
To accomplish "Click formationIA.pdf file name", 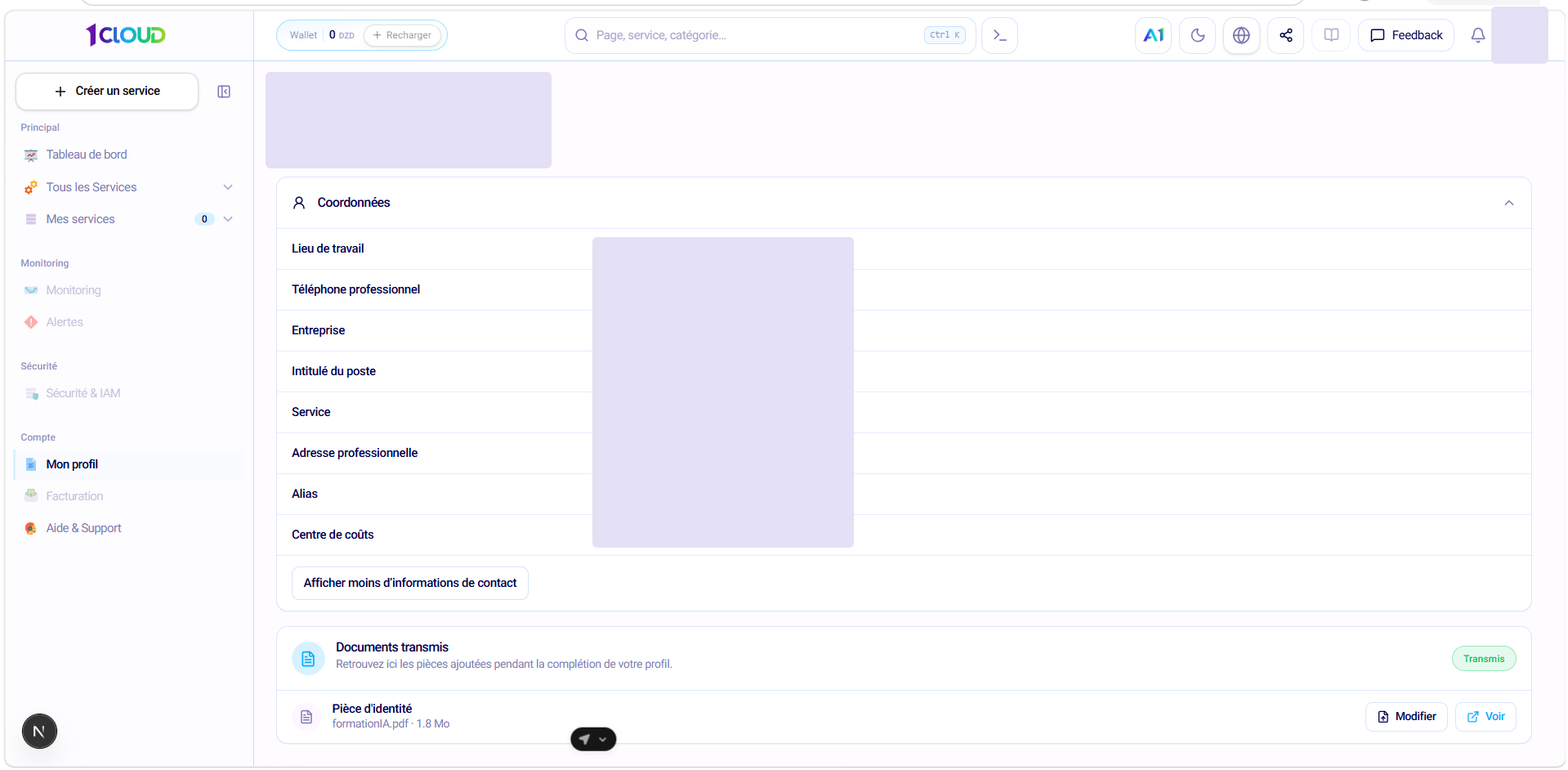I will click(370, 724).
